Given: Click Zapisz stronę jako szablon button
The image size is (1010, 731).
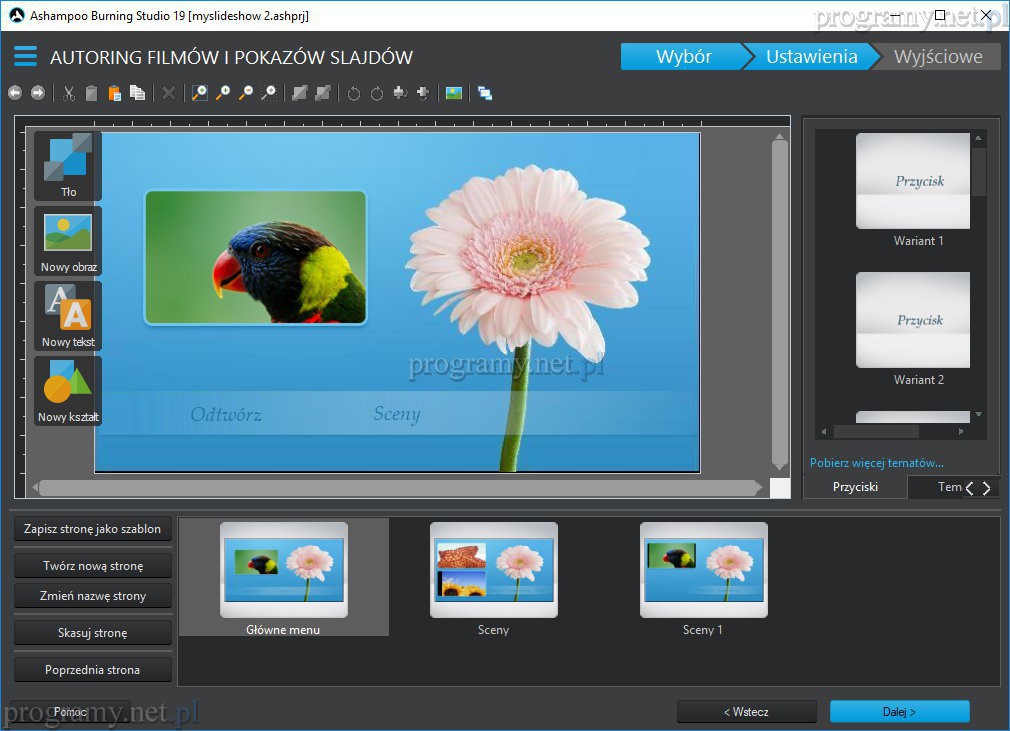Looking at the screenshot, I should click(x=93, y=529).
